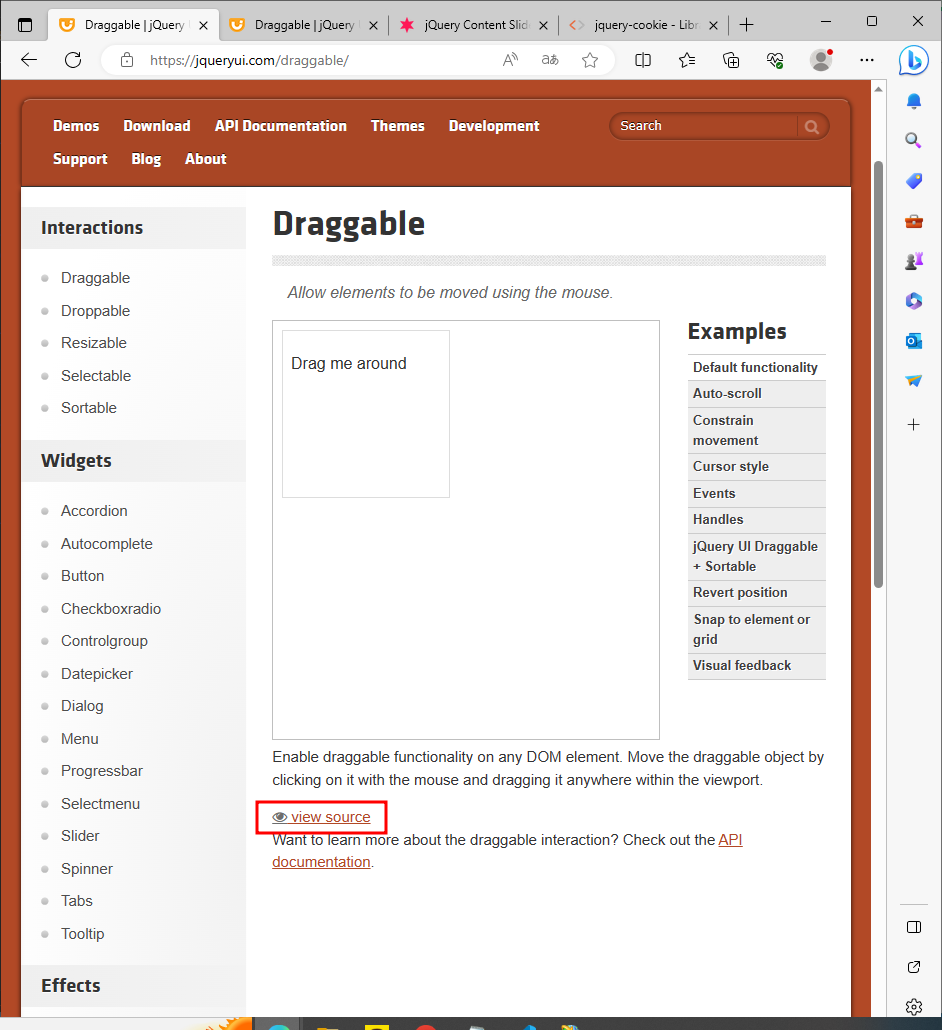
Task: Open Themes menu item
Action: [397, 125]
